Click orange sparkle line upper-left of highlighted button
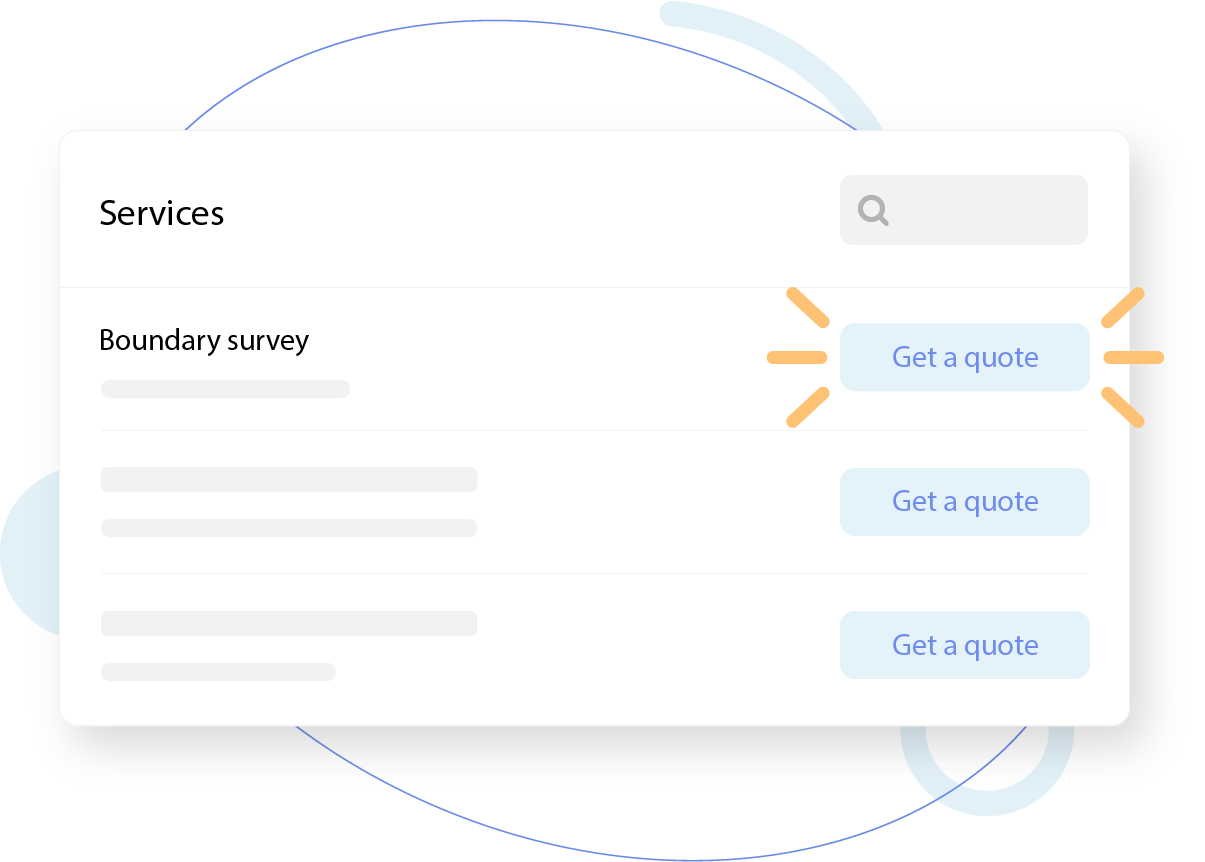The width and height of the screenshot is (1205, 862). [x=808, y=308]
